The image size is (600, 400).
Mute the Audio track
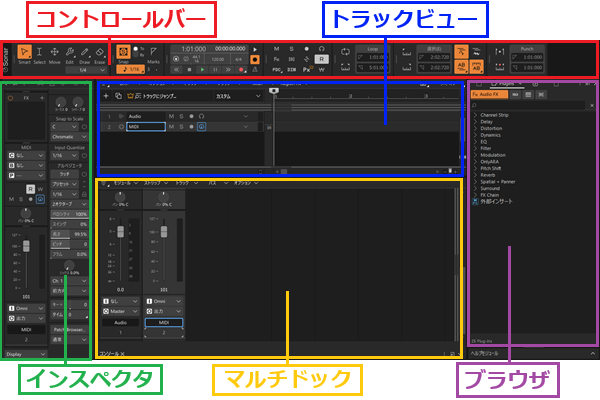[x=171, y=116]
